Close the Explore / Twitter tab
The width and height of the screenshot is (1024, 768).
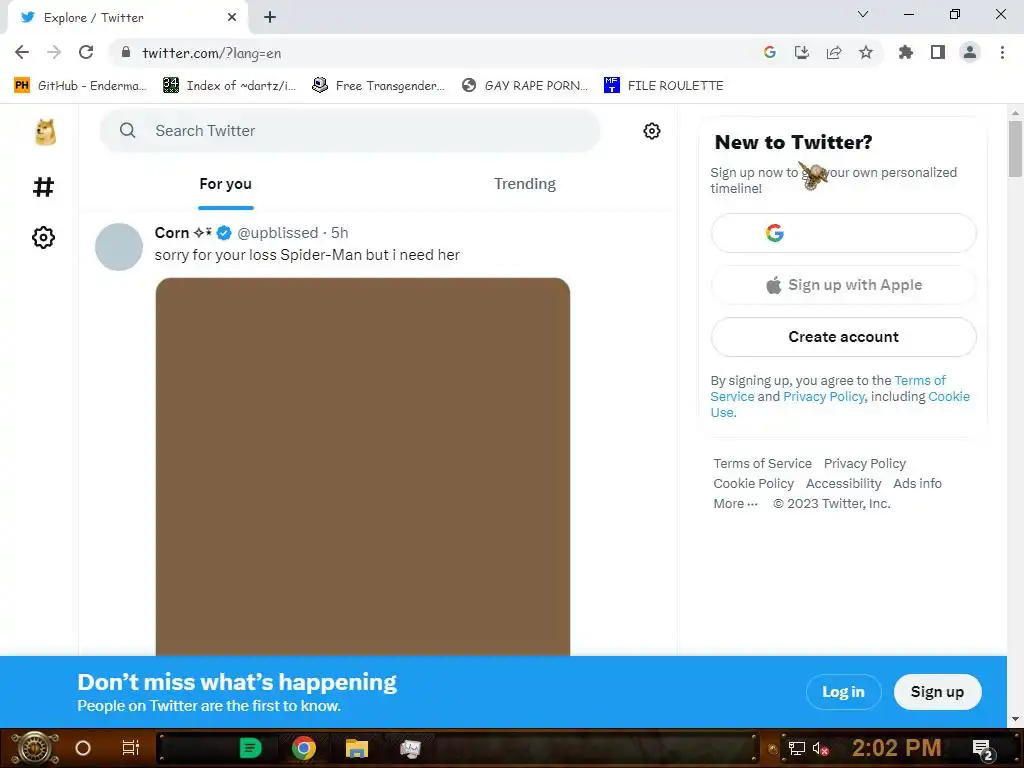(232, 18)
